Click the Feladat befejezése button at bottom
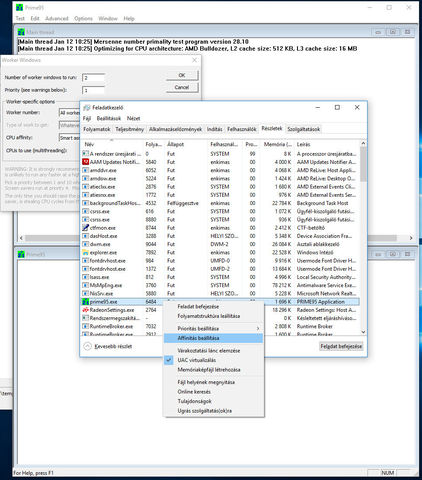 341,346
